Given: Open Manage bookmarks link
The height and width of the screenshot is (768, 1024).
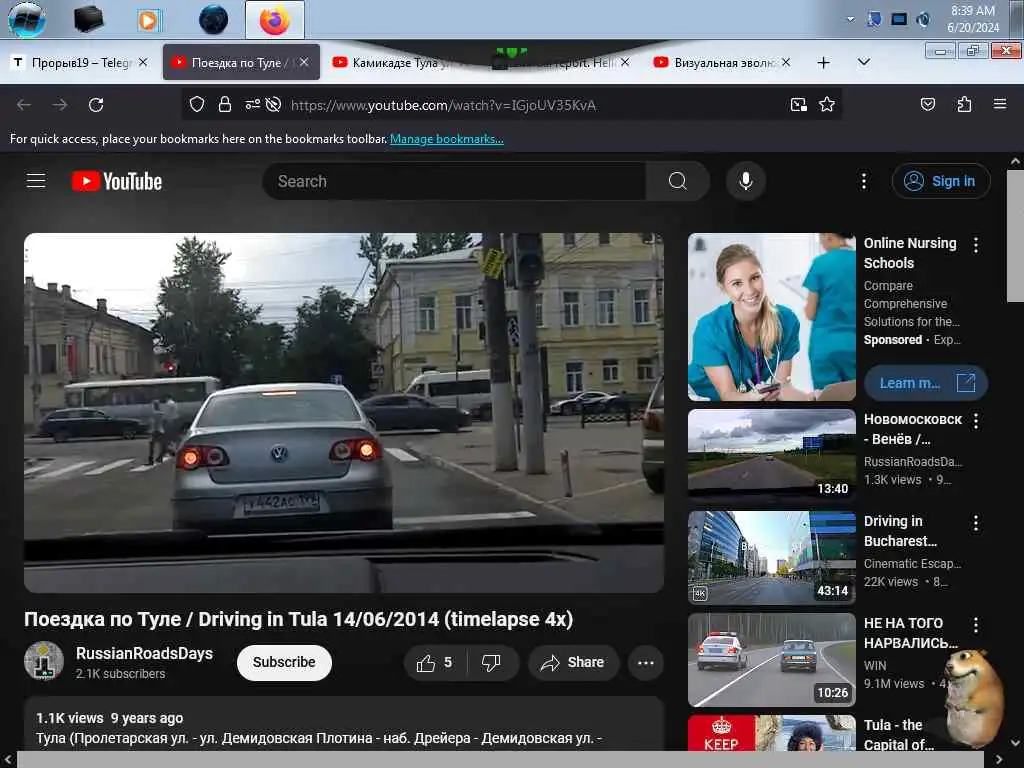Looking at the screenshot, I should pyautogui.click(x=447, y=138).
